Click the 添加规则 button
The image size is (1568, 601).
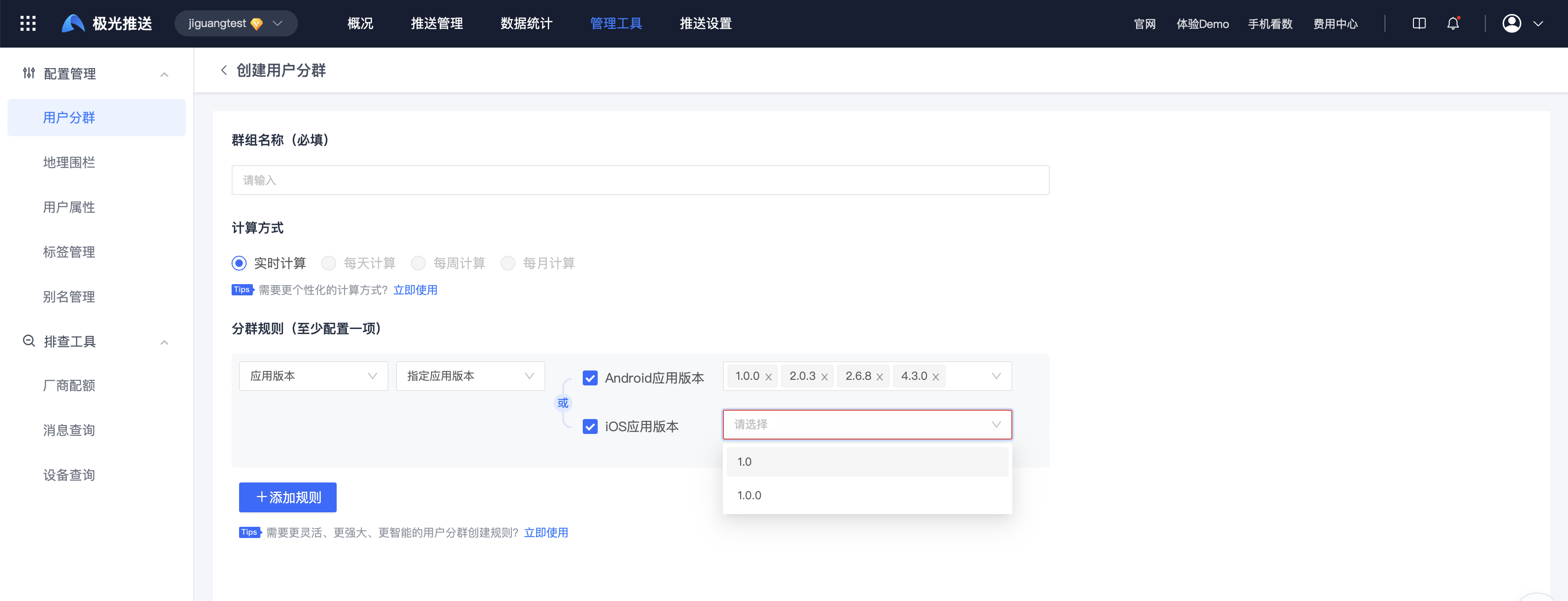click(287, 497)
